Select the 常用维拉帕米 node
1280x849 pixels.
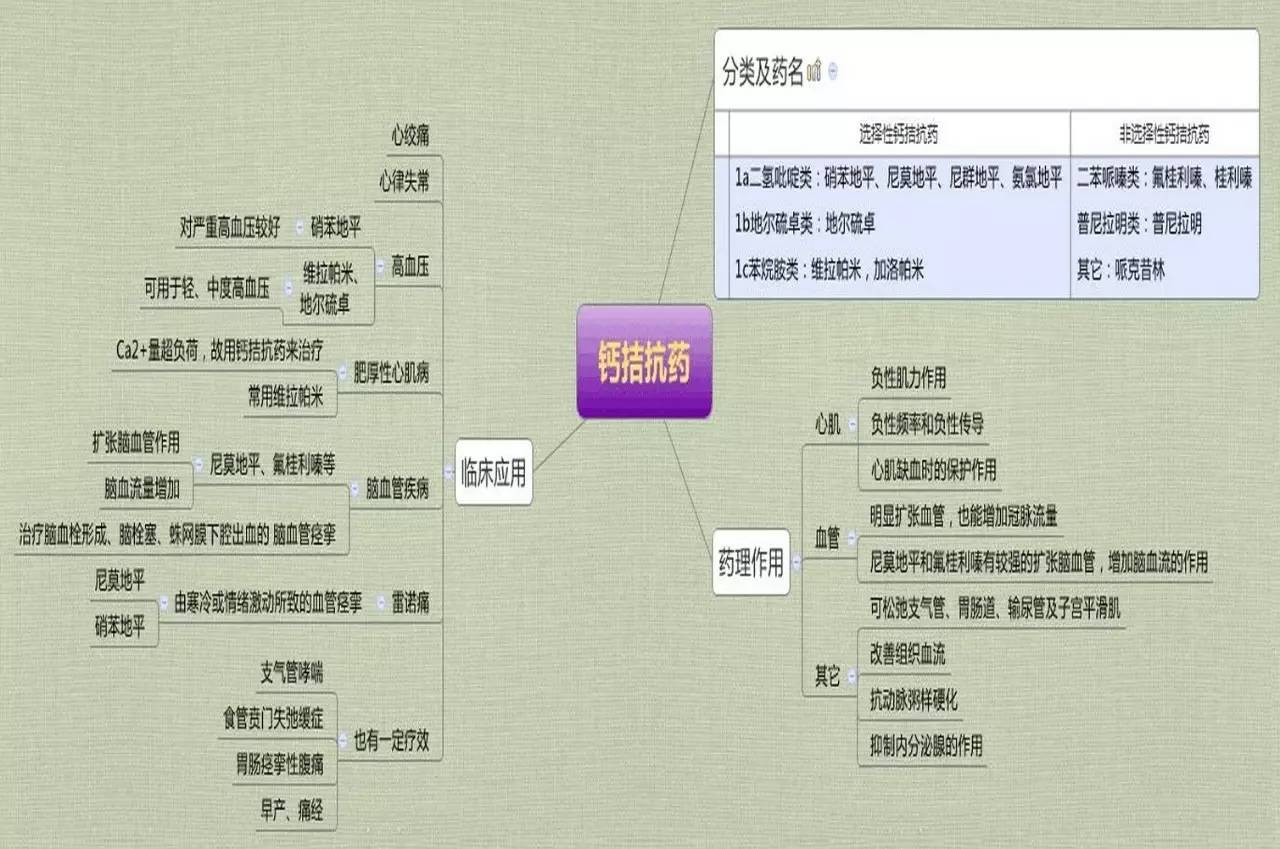coord(285,397)
